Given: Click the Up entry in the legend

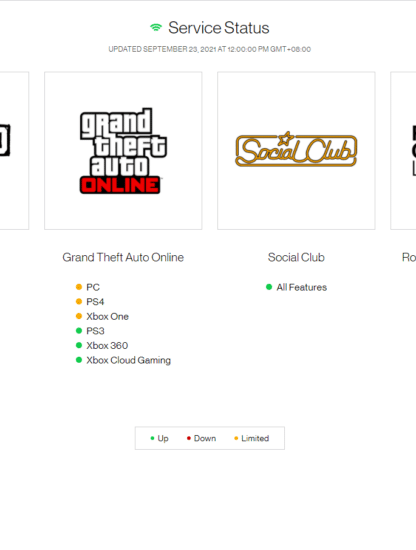Looking at the screenshot, I should pyautogui.click(x=160, y=438).
